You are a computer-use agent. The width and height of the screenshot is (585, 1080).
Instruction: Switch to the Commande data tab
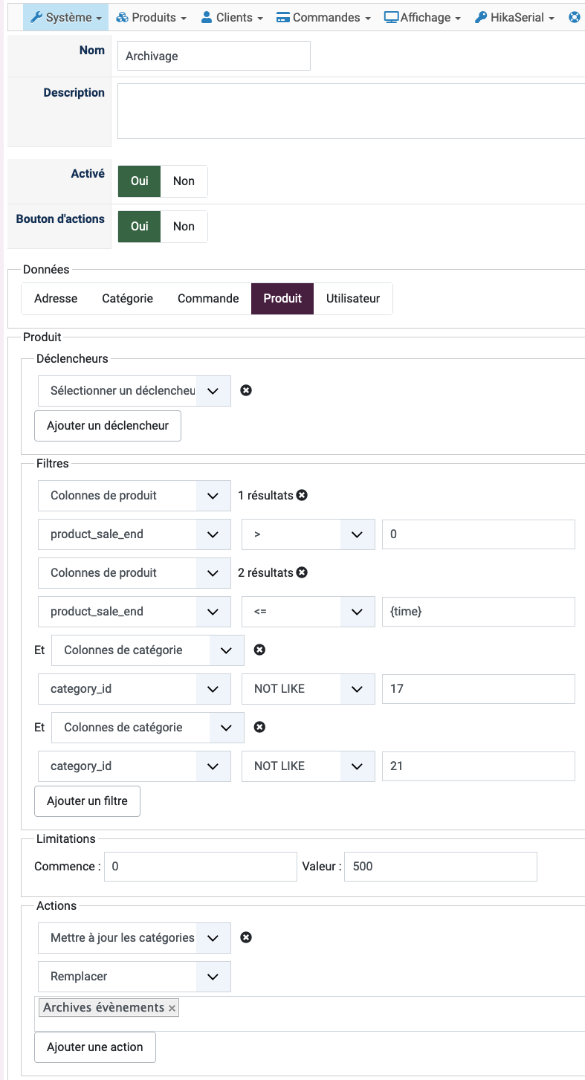point(208,298)
